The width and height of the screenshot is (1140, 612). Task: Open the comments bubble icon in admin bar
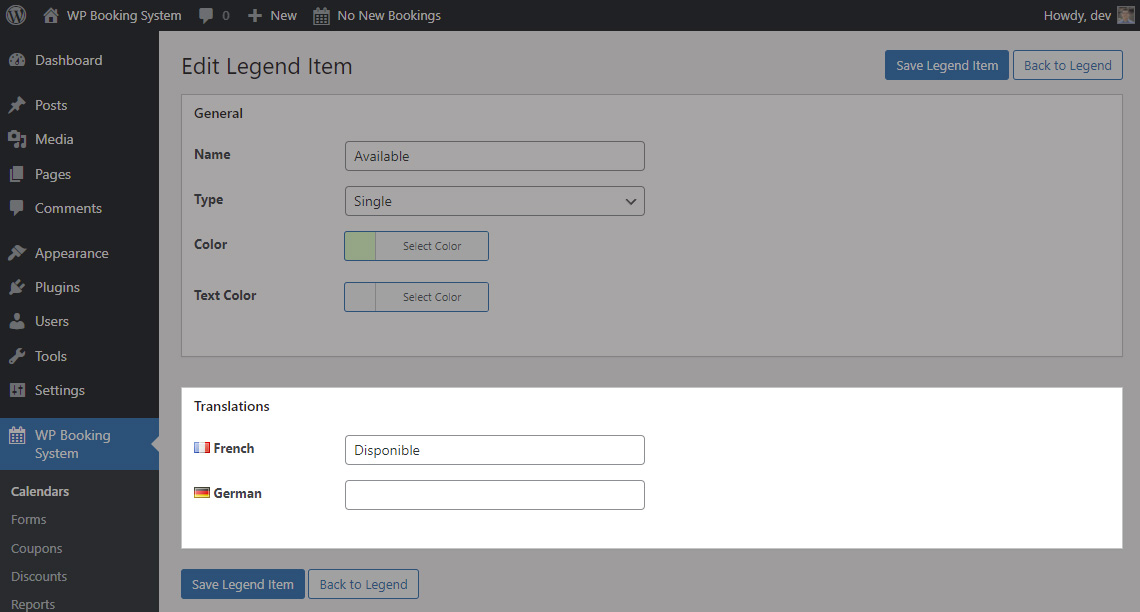tap(206, 16)
